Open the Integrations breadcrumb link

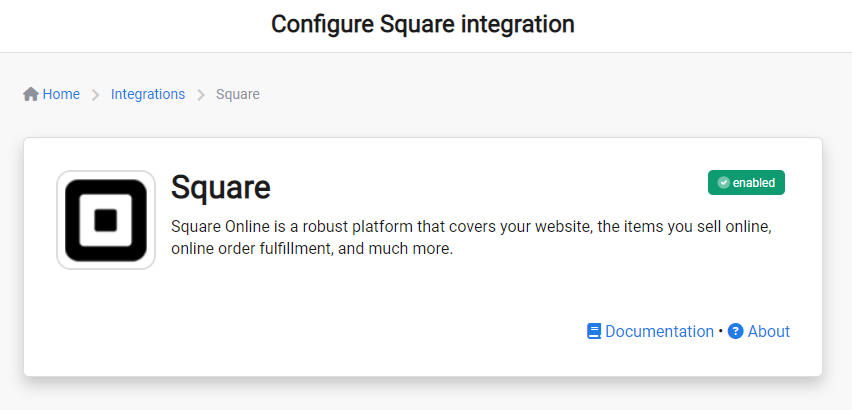point(148,94)
